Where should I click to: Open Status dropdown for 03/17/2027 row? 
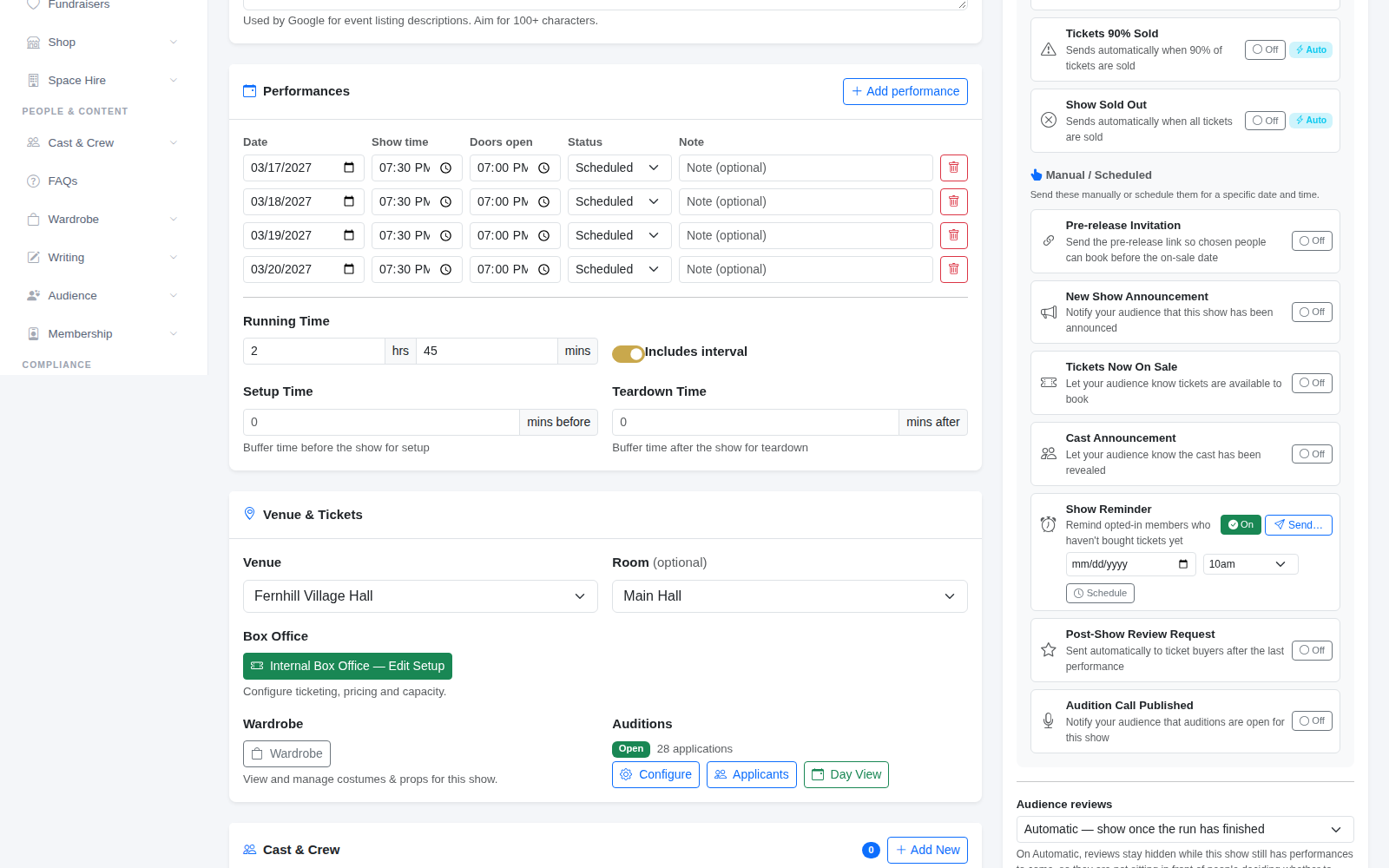(x=619, y=168)
